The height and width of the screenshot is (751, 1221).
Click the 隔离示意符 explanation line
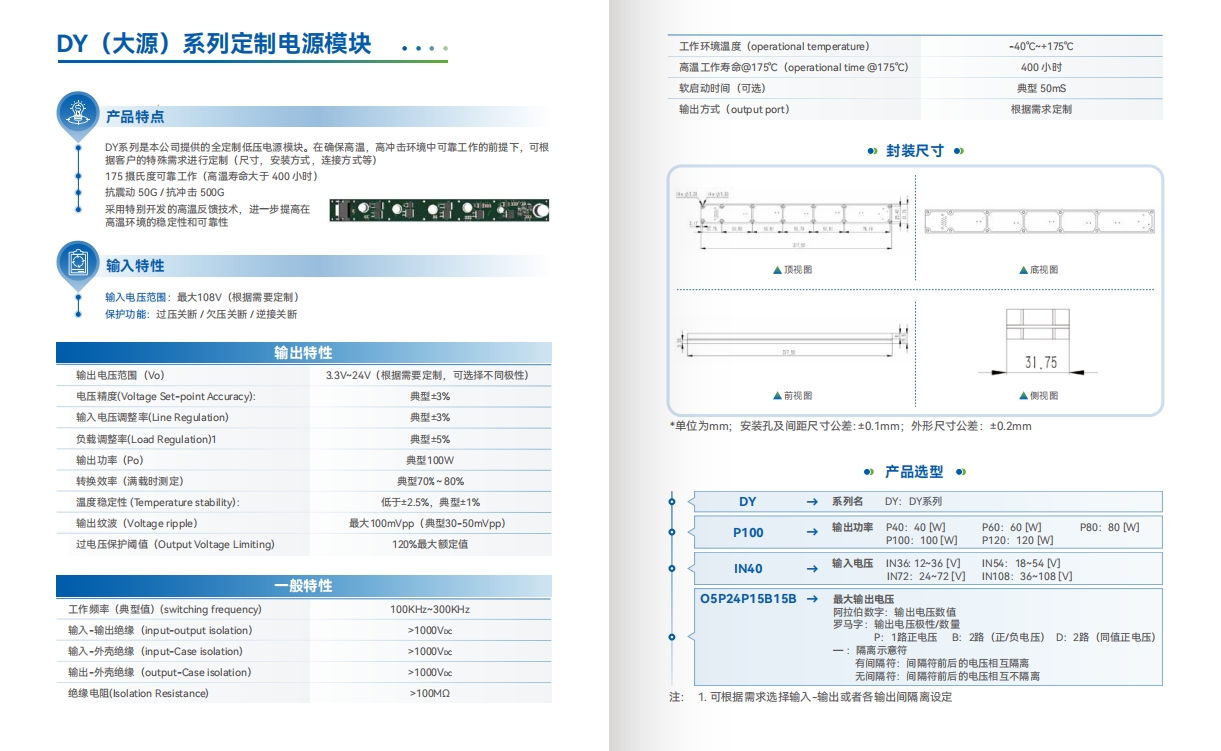[x=868, y=650]
